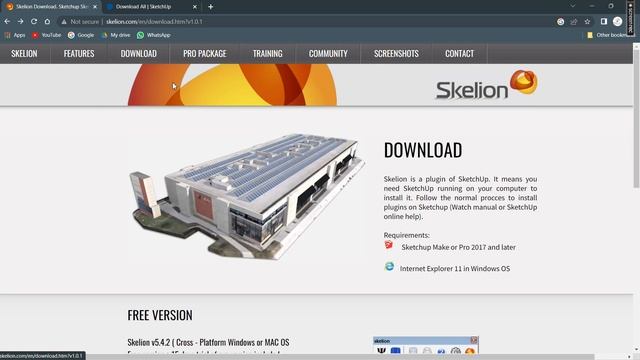This screenshot has width=640, height=360.
Task: Open the SKELION menu item
Action: click(24, 53)
